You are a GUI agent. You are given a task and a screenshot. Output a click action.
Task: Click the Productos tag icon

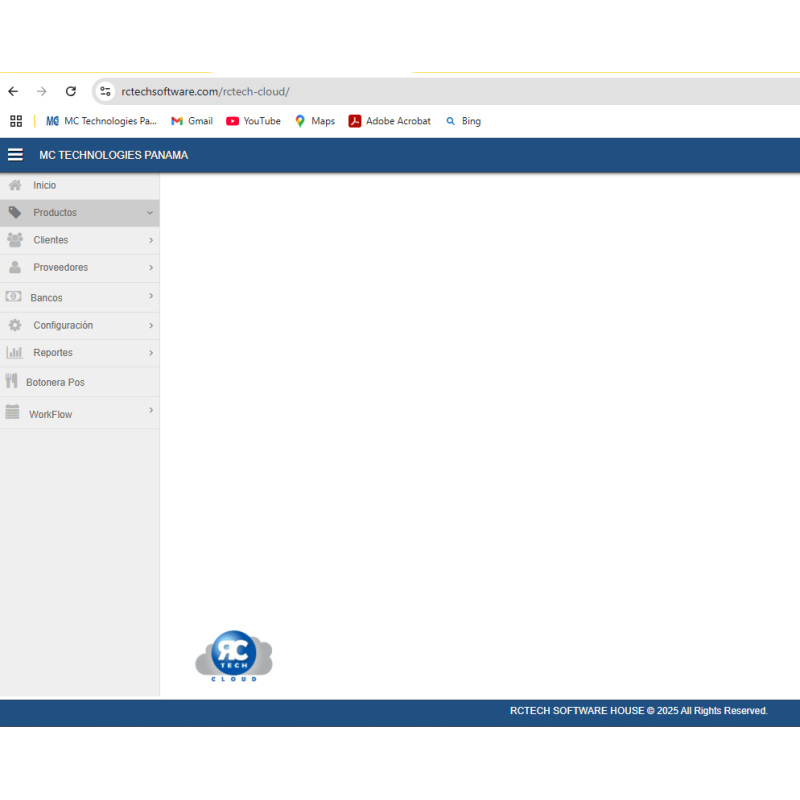click(x=15, y=212)
